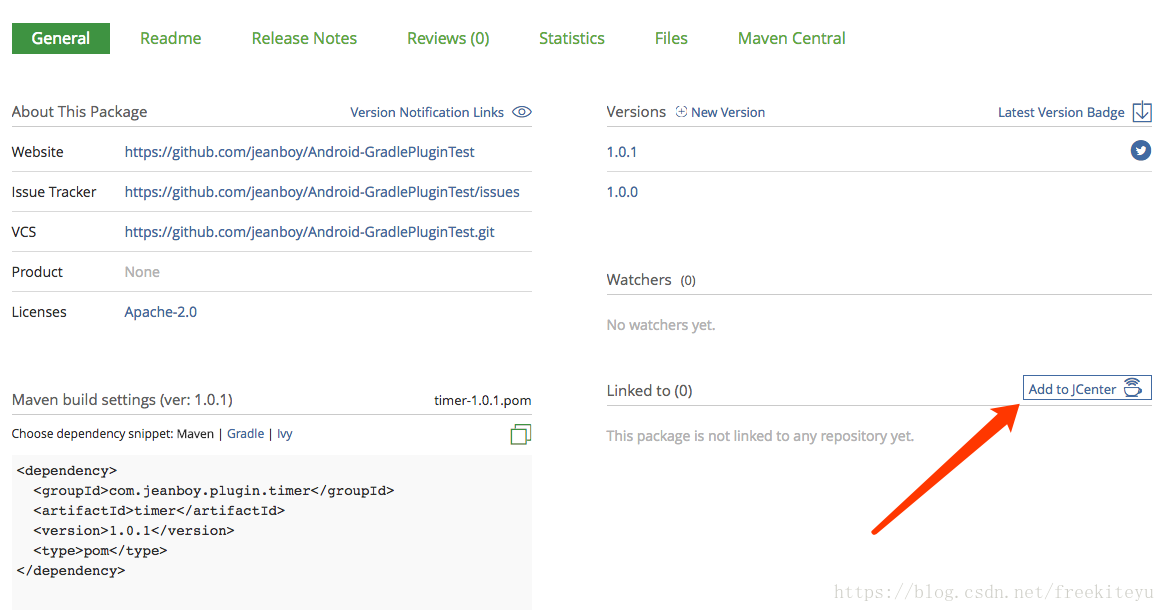Click the 'None' Product value
Viewport: 1165px width, 612px height.
click(x=142, y=272)
